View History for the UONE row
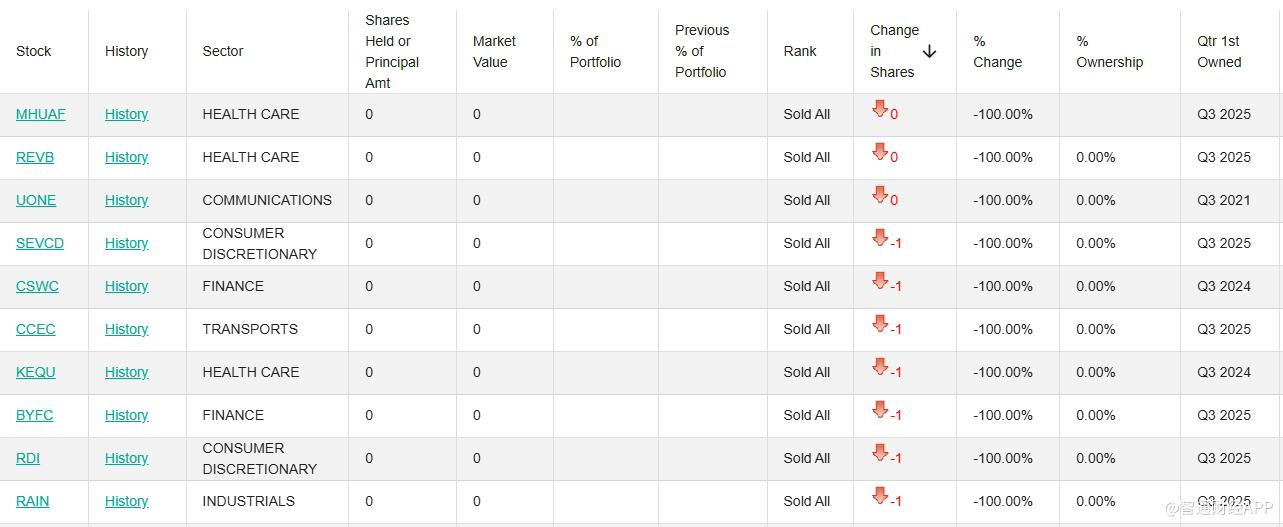Image resolution: width=1283 pixels, height=527 pixels. coord(126,200)
